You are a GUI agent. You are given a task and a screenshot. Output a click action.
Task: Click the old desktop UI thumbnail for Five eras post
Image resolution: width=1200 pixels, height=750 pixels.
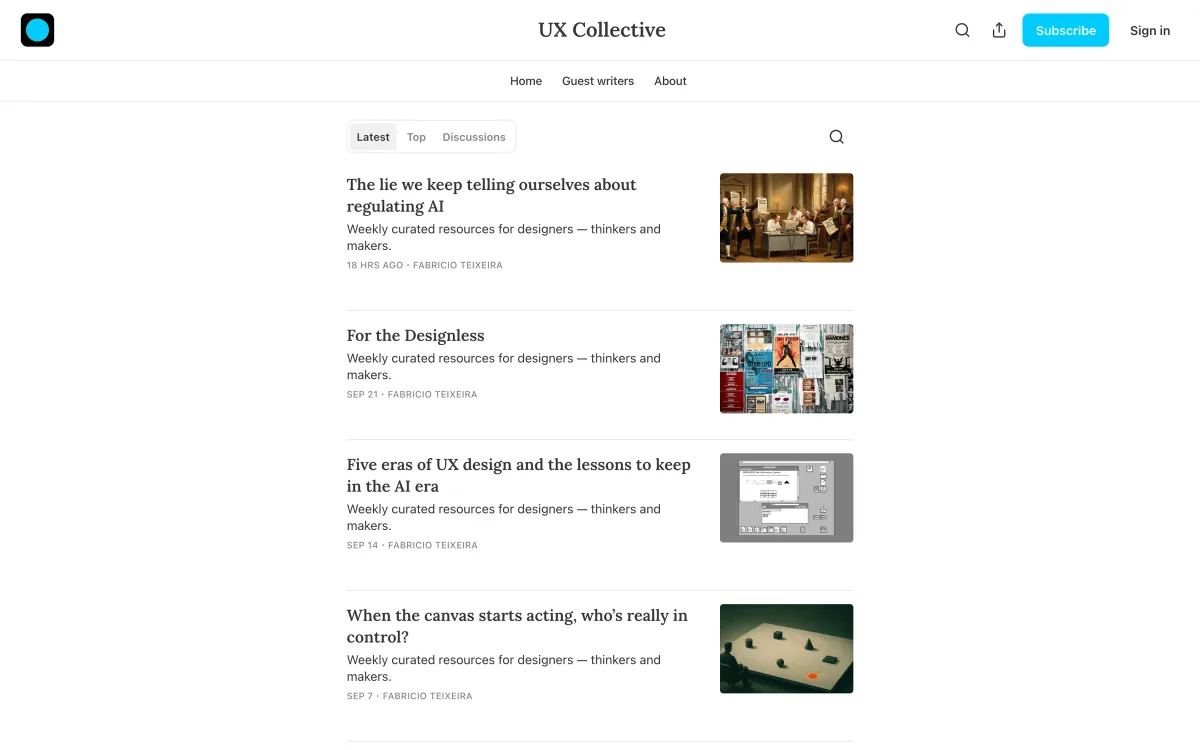click(x=786, y=498)
